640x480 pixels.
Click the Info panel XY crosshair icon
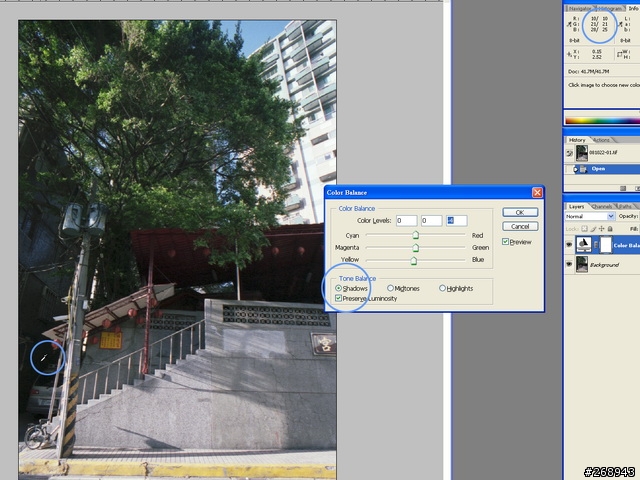[x=569, y=54]
